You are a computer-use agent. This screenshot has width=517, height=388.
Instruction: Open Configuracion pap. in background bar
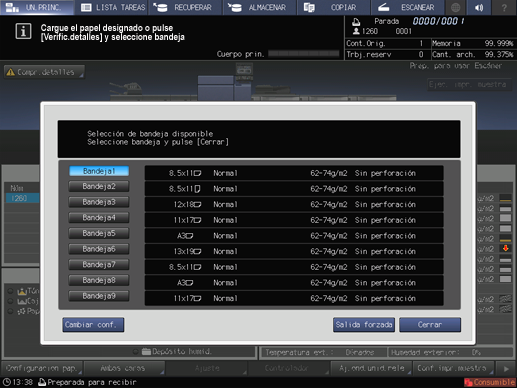42,368
